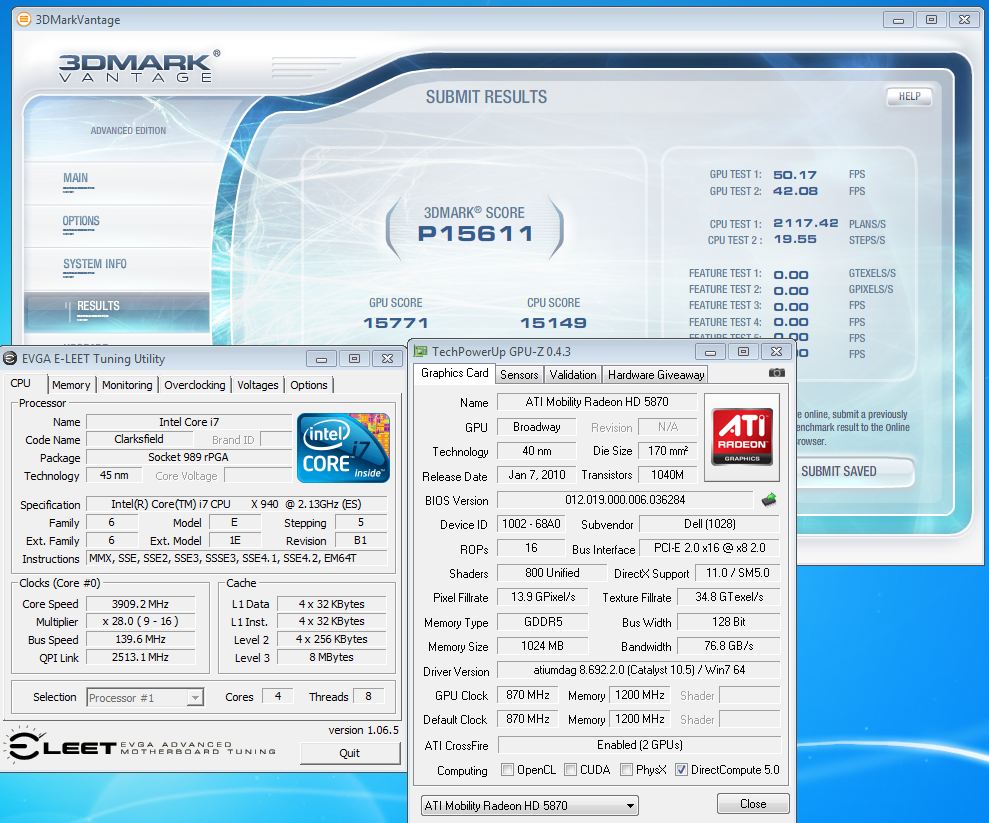Click the Subvendor field Dell (1028)
989x823 pixels.
710,524
